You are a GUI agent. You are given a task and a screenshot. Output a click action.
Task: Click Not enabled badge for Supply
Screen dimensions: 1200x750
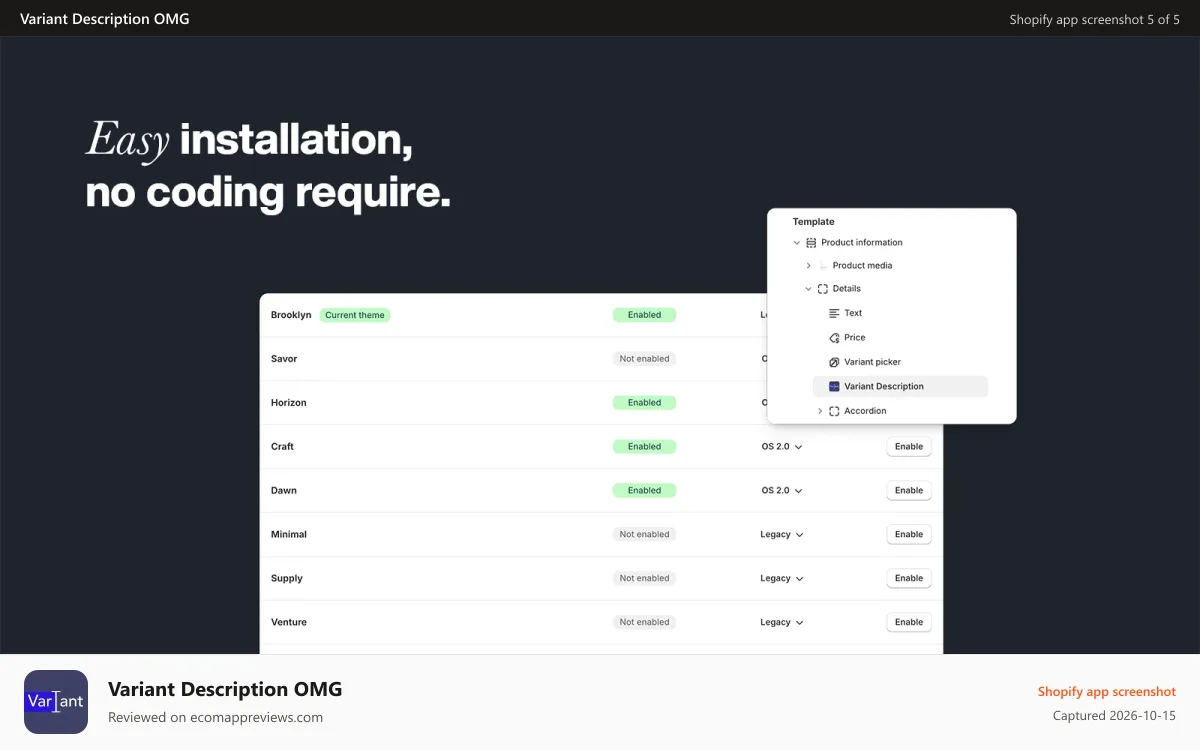644,579
